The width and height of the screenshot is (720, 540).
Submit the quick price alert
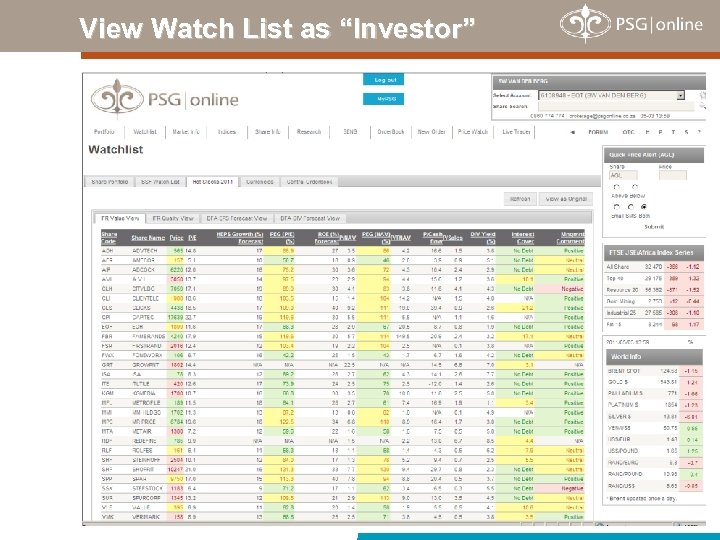653,227
